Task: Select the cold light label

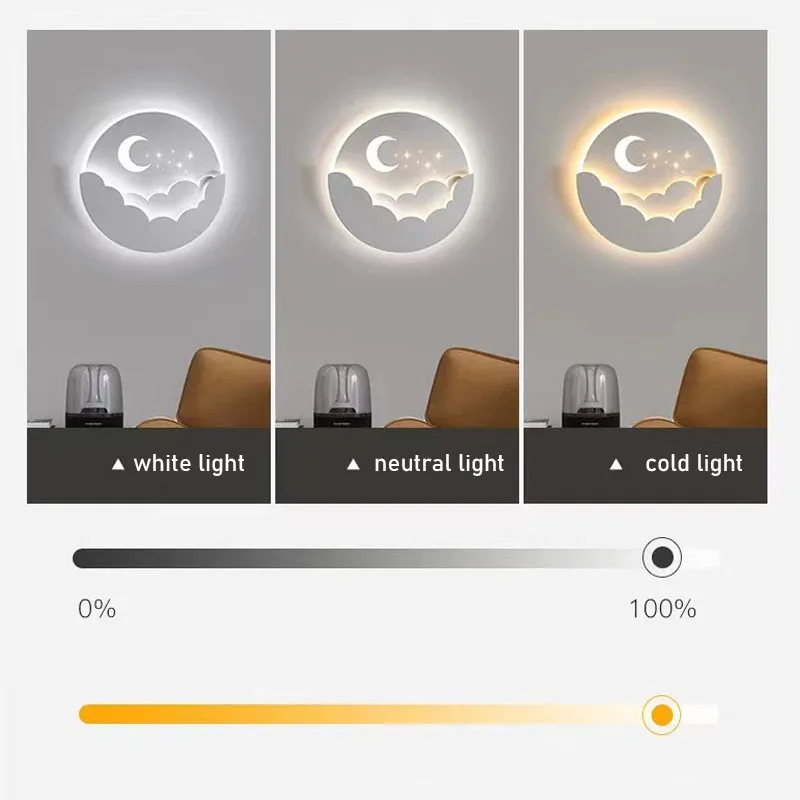Action: tap(693, 463)
